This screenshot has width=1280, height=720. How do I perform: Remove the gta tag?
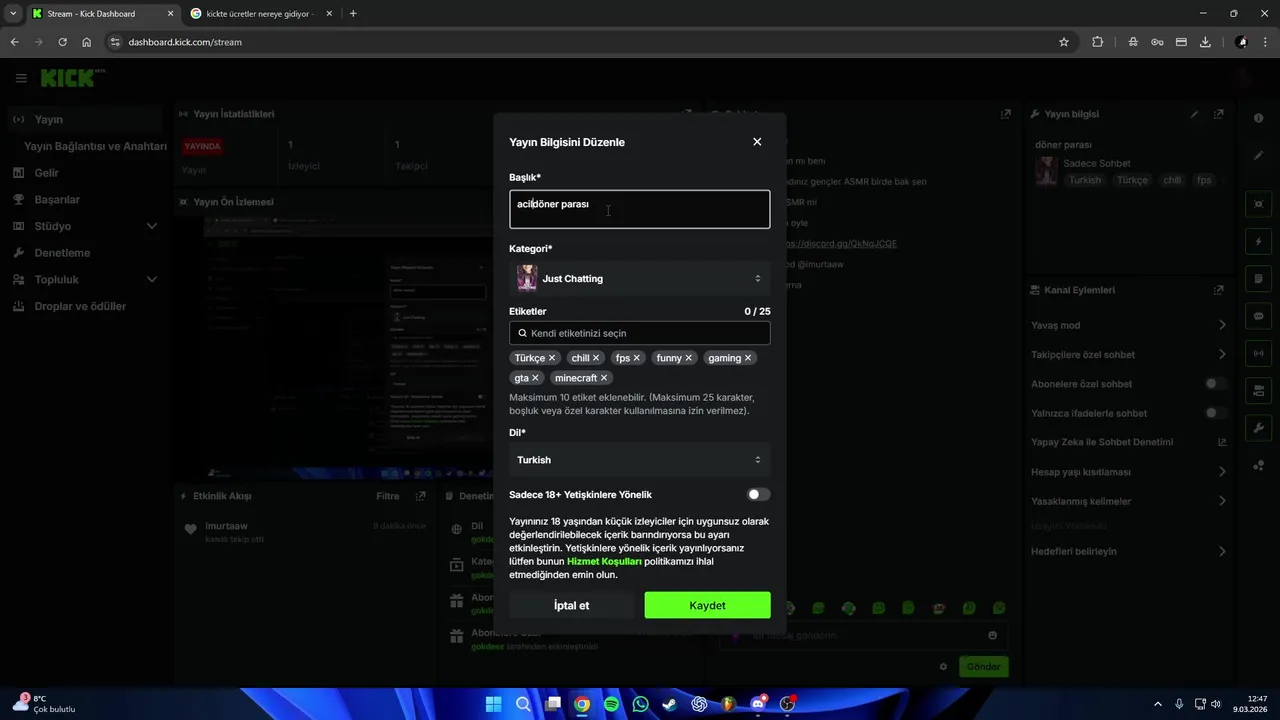pos(535,378)
